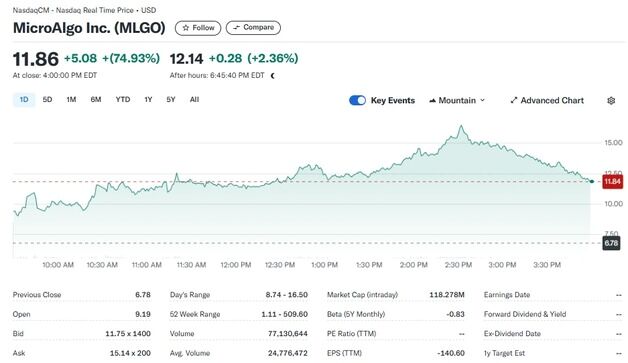The height and width of the screenshot is (363, 628).
Task: Select the 5Y time range
Action: pos(171,100)
